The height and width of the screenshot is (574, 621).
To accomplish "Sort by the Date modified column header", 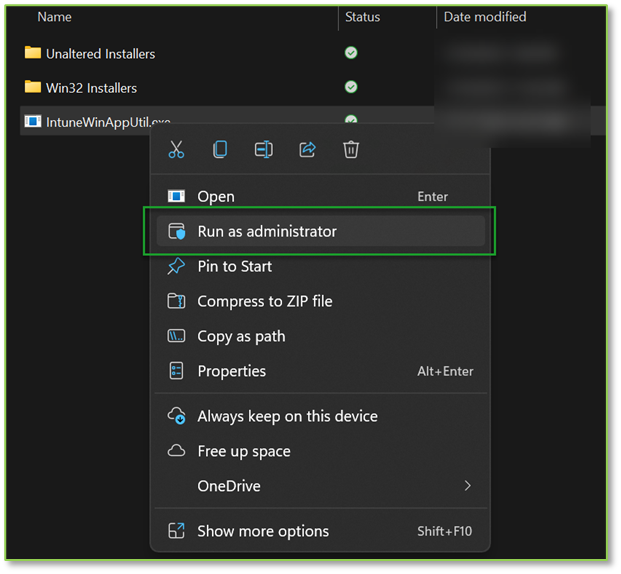I will [x=485, y=17].
